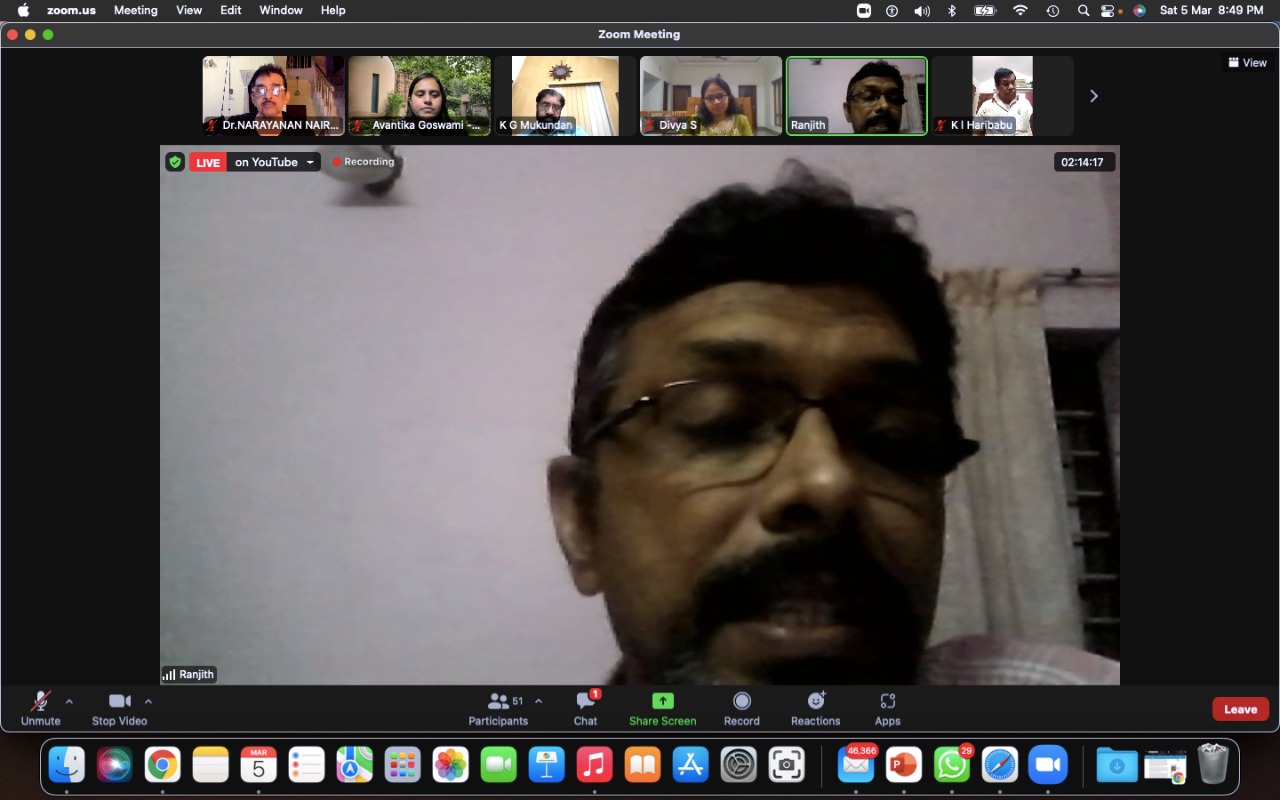Open System Preferences from the Dock

point(739,765)
